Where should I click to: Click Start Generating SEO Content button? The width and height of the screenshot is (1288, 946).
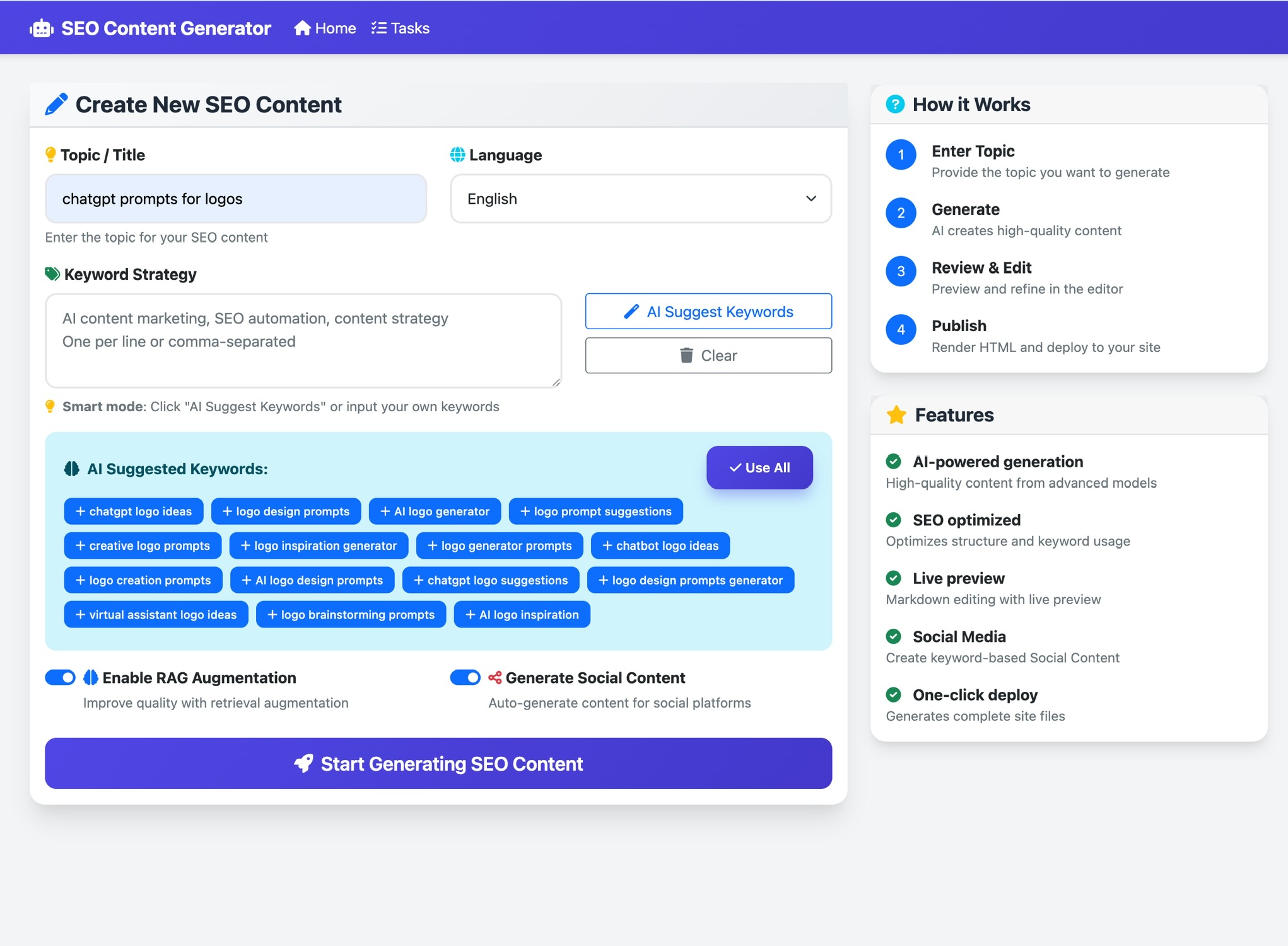[438, 763]
